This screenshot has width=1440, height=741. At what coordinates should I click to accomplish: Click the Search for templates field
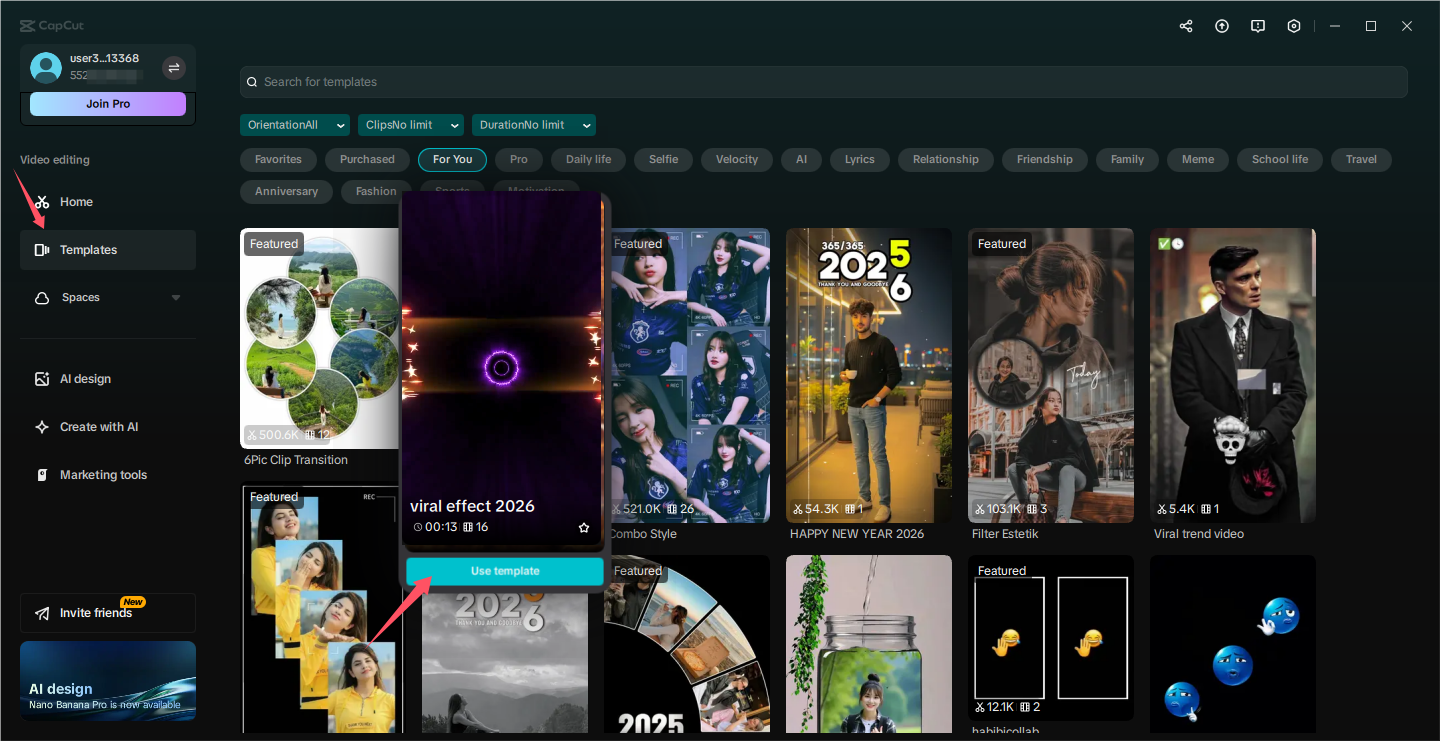(824, 82)
